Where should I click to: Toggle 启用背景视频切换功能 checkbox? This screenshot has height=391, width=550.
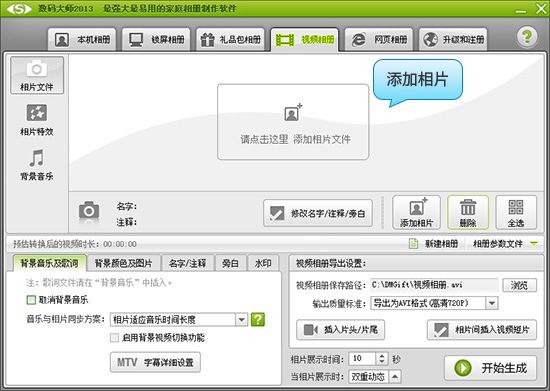(114, 337)
